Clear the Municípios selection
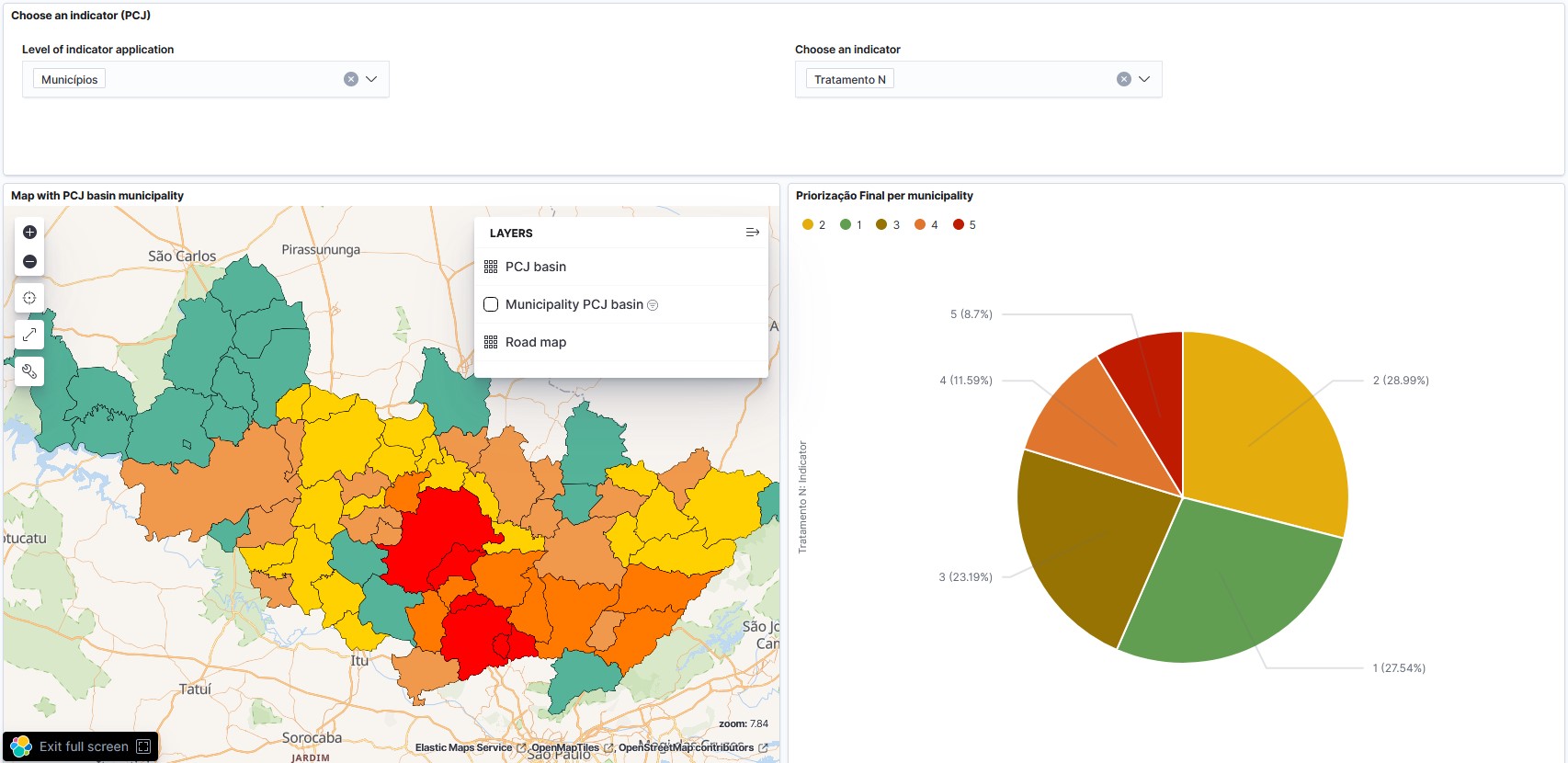The width and height of the screenshot is (1568, 763). 350,79
